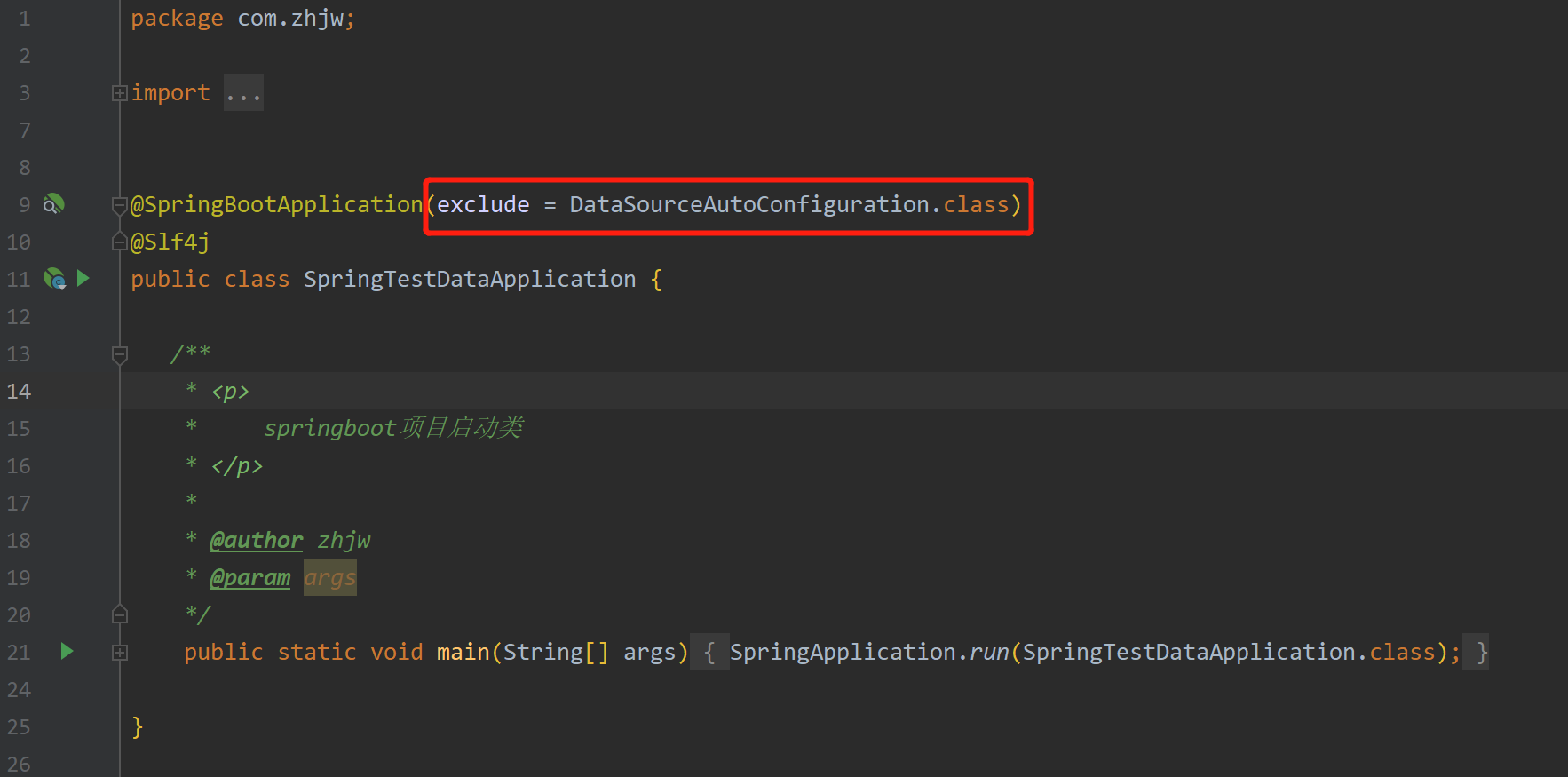Click the closing </p> tag in the Javadoc
The height and width of the screenshot is (777, 1568).
(237, 465)
